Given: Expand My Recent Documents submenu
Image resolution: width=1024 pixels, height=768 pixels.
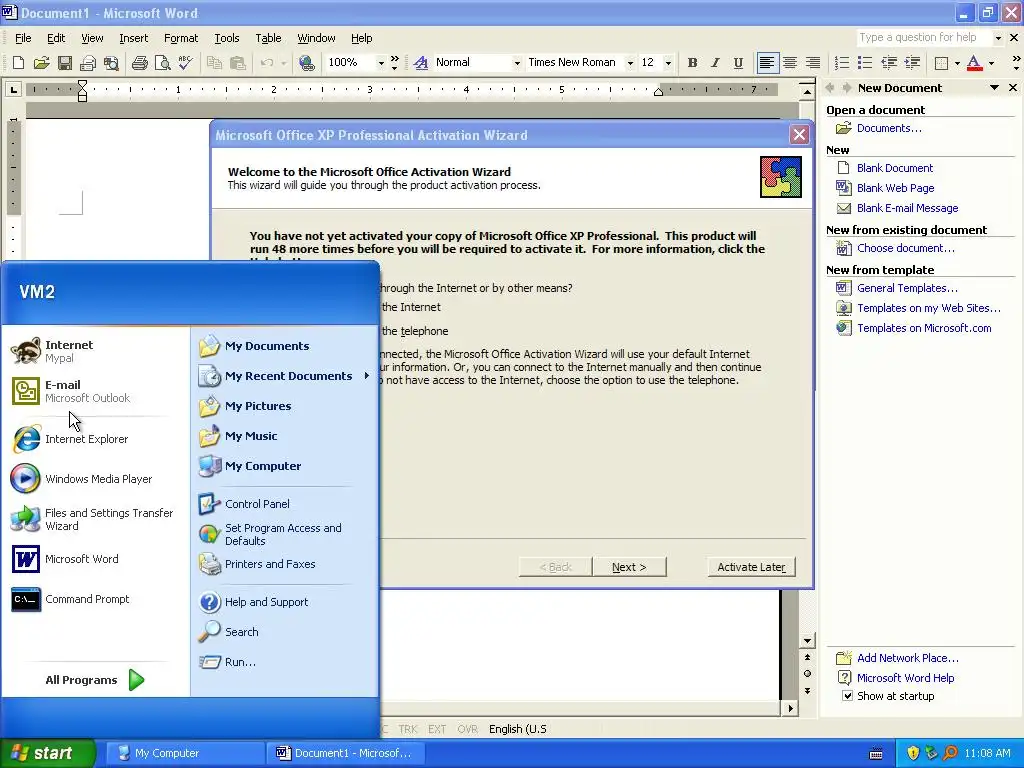Looking at the screenshot, I should (285, 376).
